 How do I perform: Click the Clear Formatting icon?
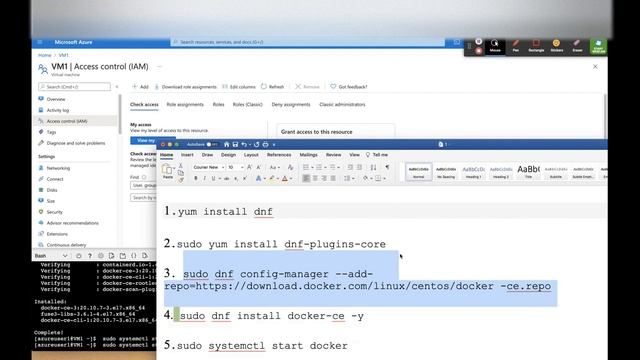[x=290, y=167]
